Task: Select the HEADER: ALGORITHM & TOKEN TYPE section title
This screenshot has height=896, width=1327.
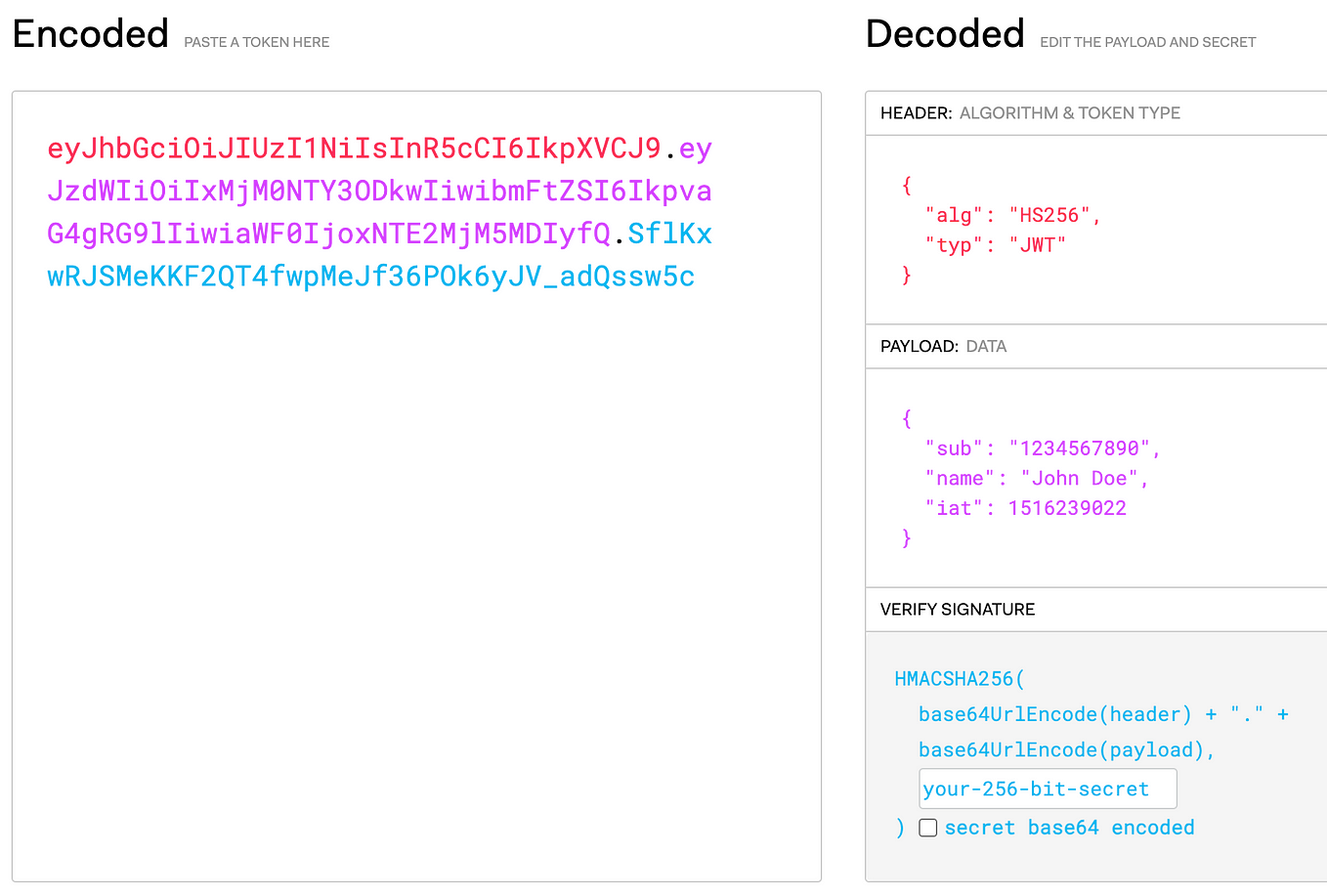Action: click(1030, 113)
